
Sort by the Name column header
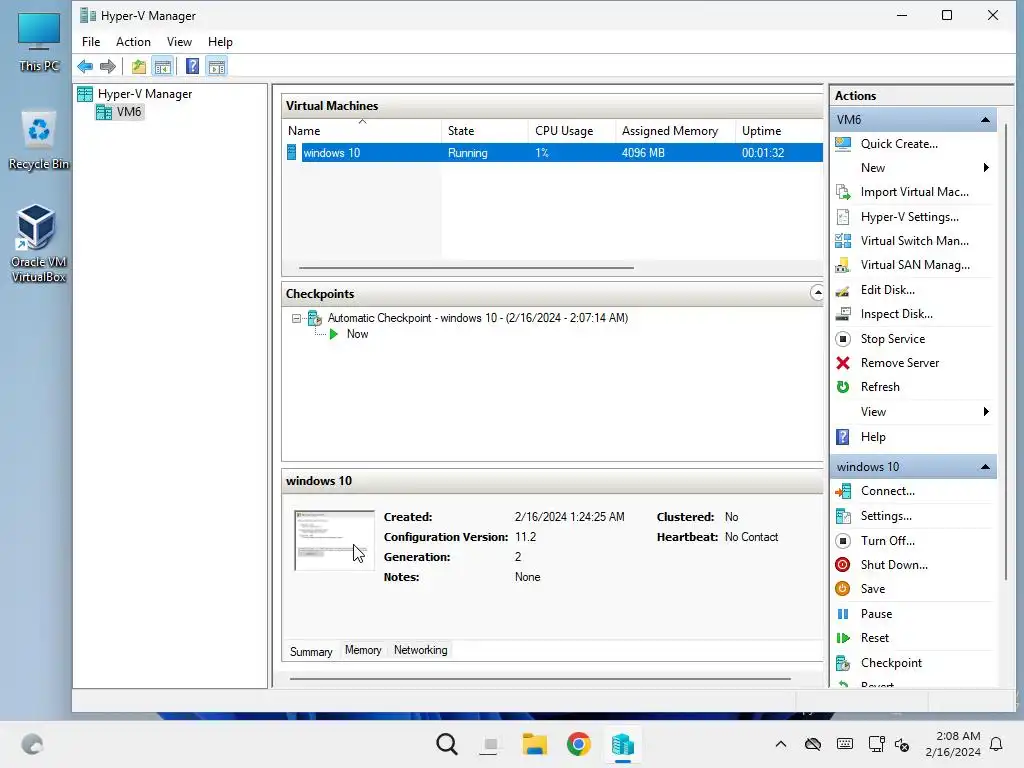(x=362, y=131)
